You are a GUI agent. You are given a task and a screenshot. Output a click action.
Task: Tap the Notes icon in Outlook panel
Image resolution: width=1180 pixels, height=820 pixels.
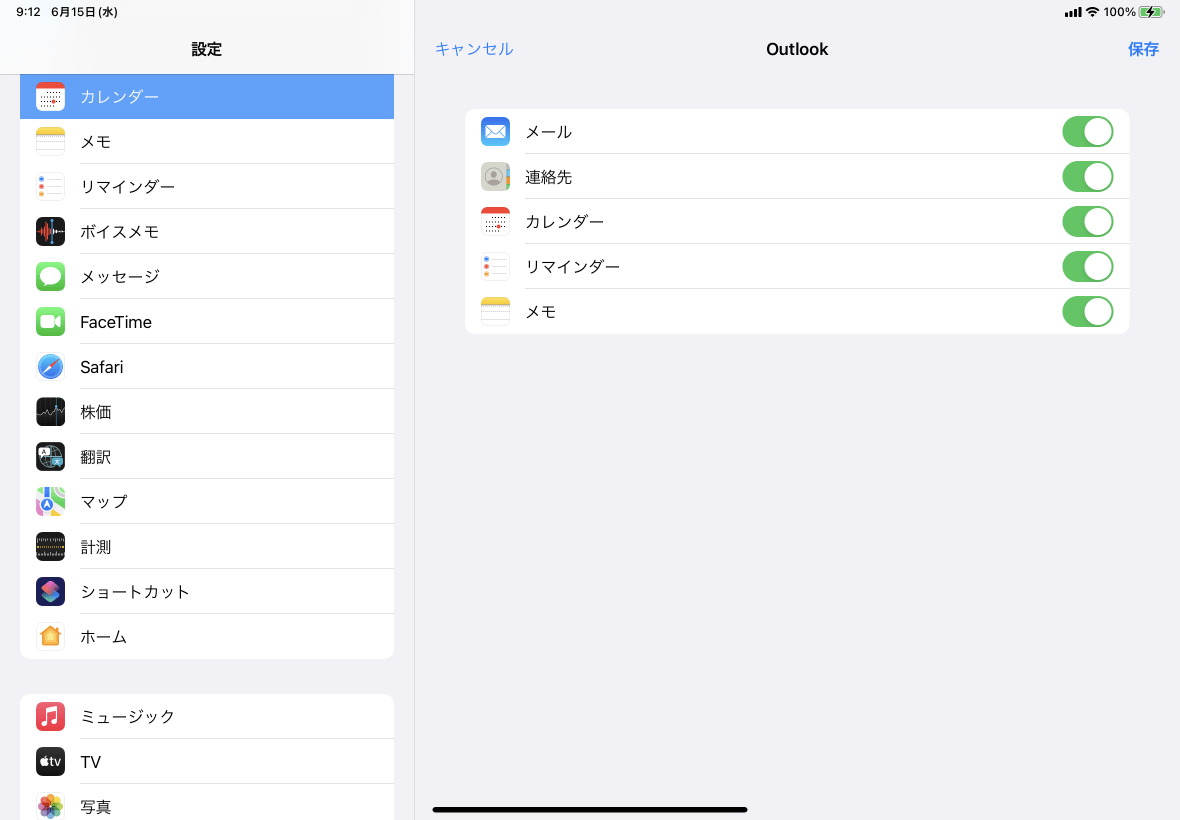495,311
